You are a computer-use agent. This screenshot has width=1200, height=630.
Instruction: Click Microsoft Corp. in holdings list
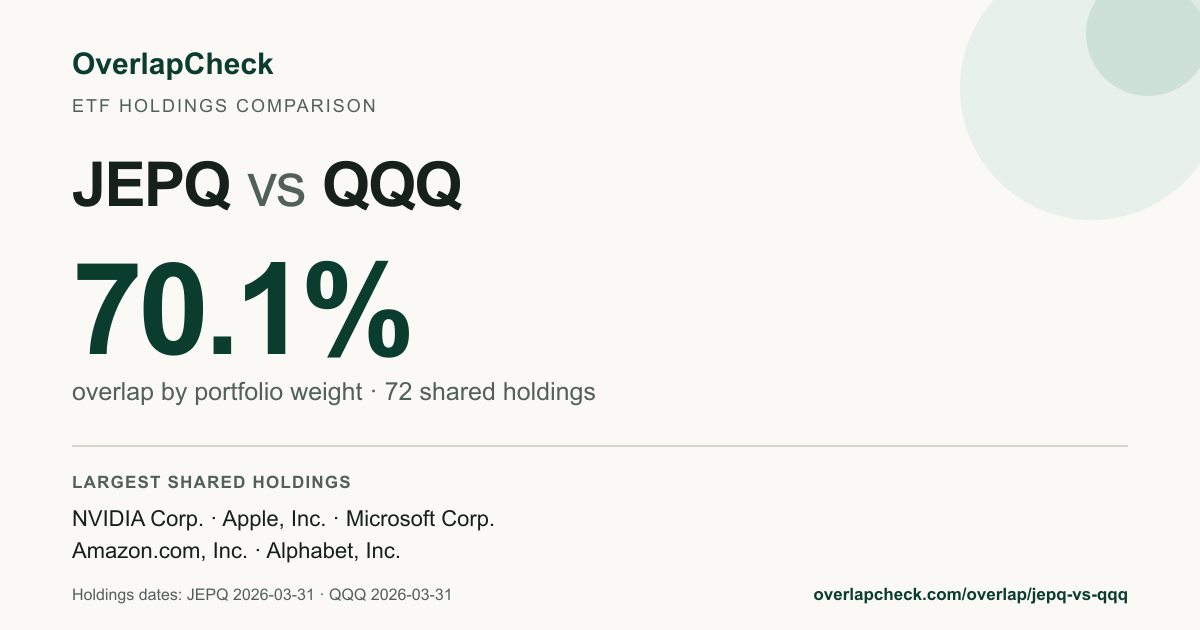420,519
